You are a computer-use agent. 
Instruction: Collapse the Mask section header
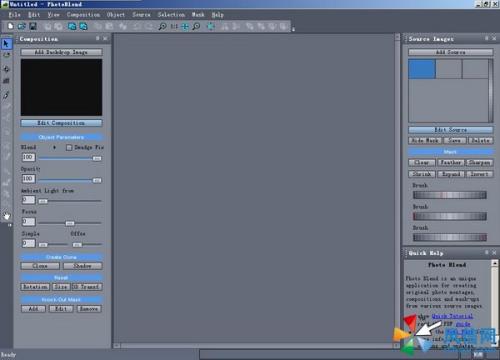450,152
